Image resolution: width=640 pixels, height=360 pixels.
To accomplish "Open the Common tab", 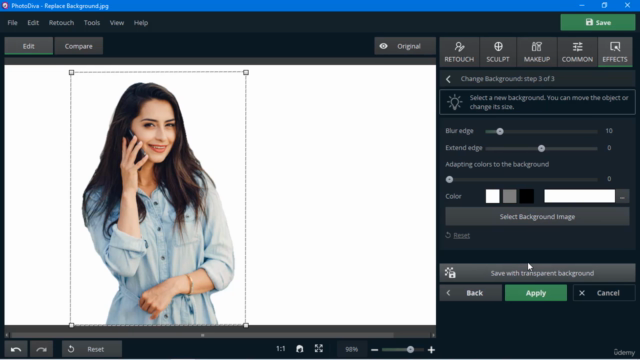I will (577, 52).
